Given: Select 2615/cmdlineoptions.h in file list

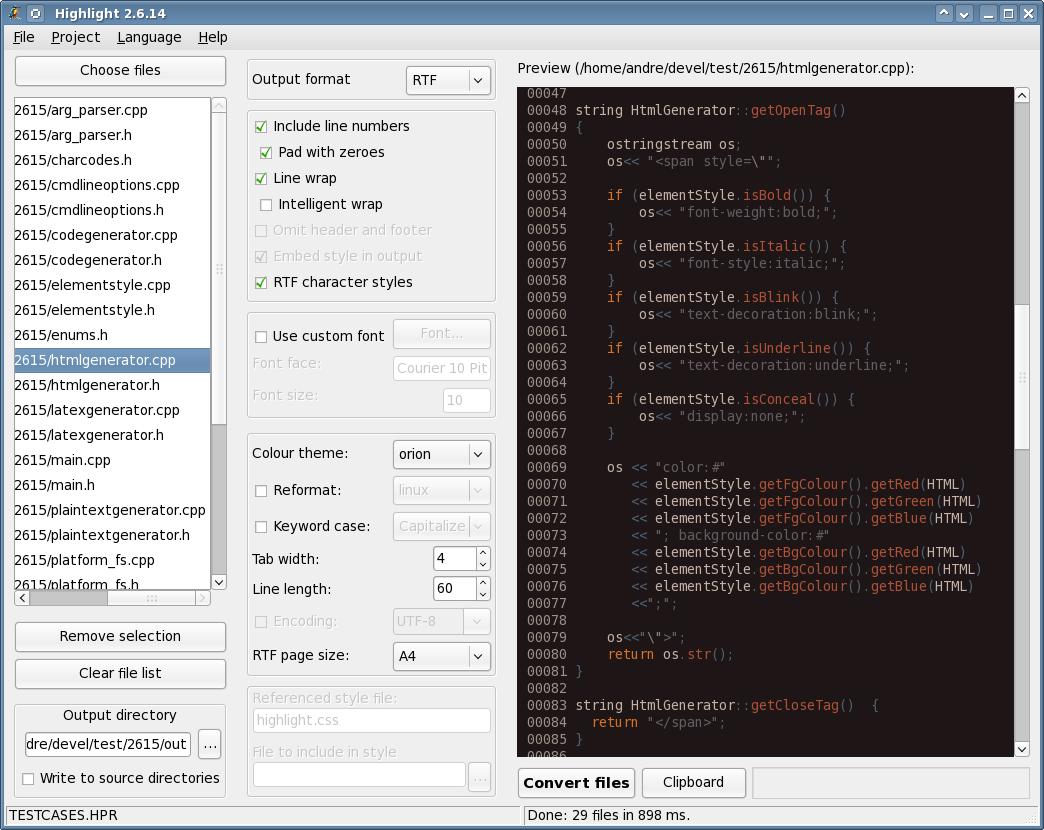Looking at the screenshot, I should pyautogui.click(x=112, y=210).
